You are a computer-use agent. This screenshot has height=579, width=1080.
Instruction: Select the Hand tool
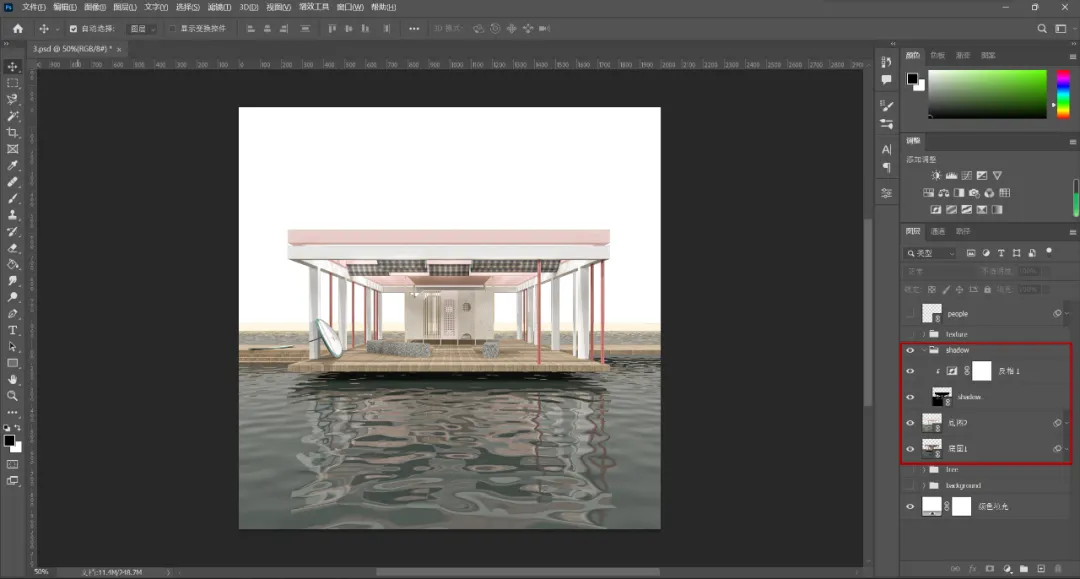(x=12, y=379)
